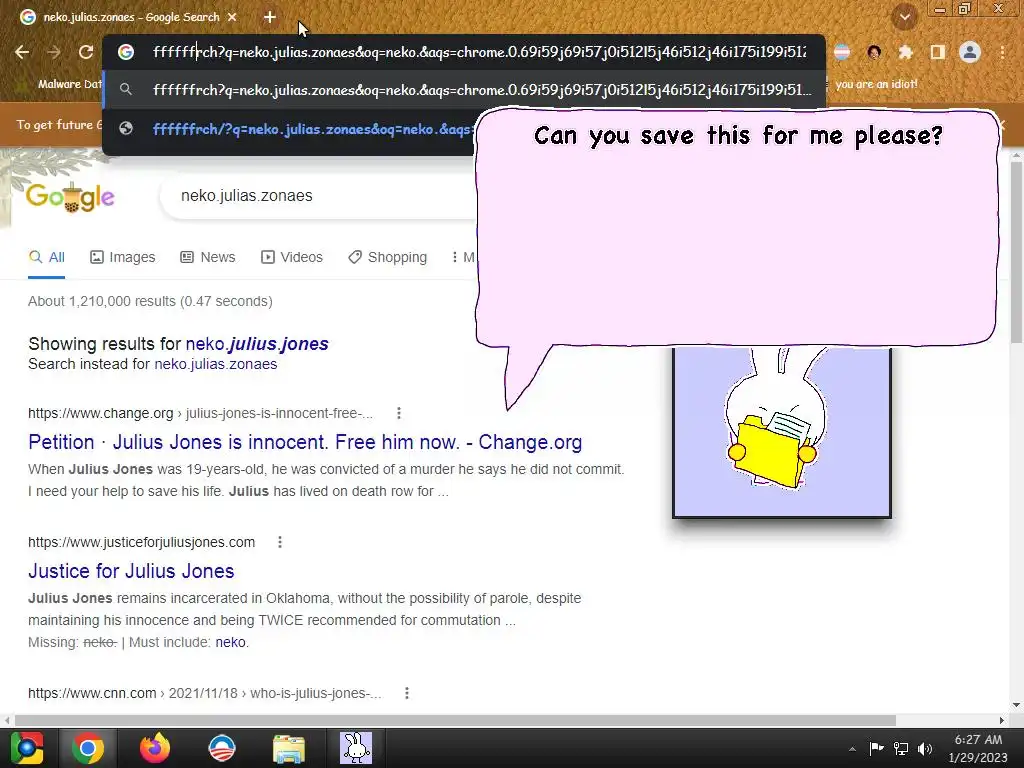
Task: Open the Extensions puzzle piece icon
Action: point(906,52)
